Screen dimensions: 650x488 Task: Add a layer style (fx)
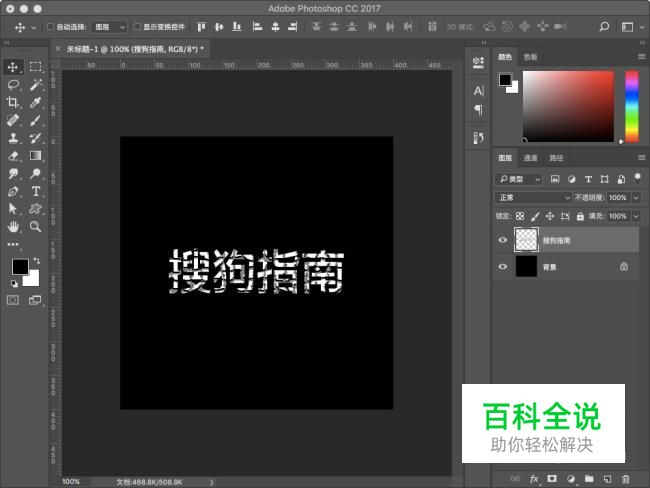click(x=534, y=479)
